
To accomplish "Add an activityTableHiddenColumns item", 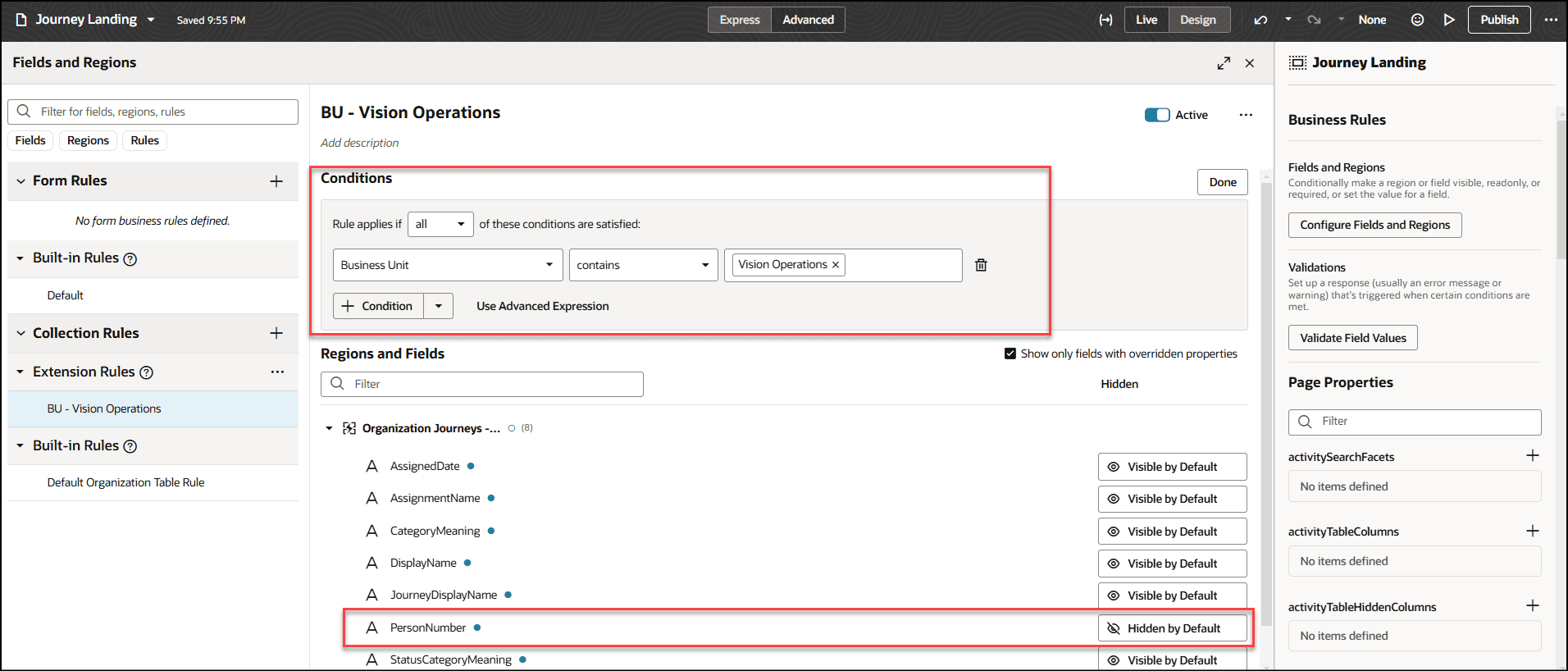I will [1532, 605].
